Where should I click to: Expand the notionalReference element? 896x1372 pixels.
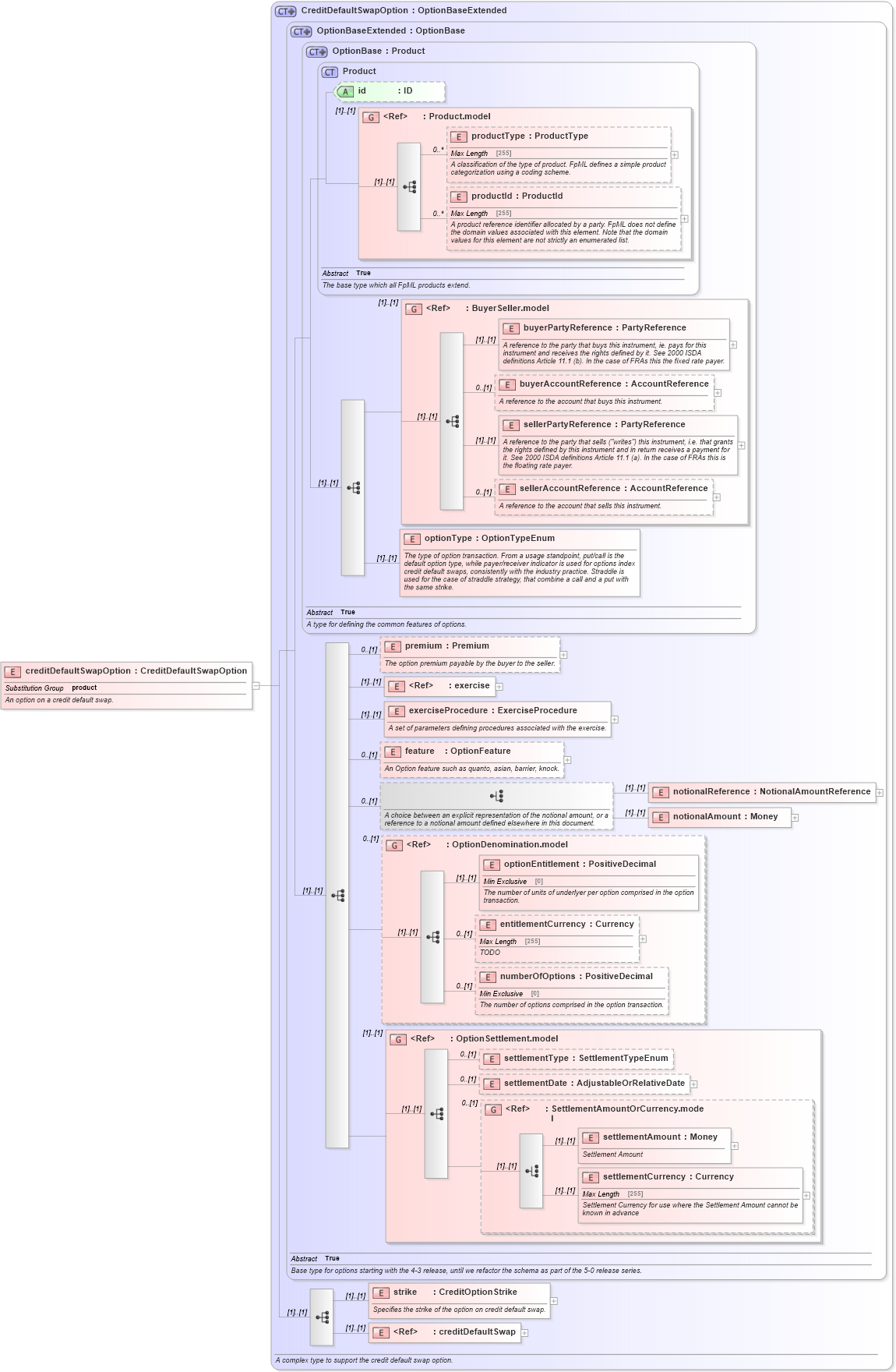click(880, 793)
